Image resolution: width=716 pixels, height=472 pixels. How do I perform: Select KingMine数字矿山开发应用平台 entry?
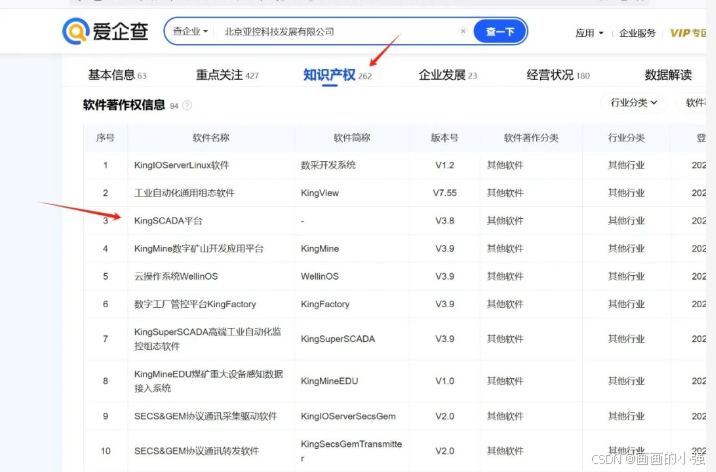click(x=199, y=249)
